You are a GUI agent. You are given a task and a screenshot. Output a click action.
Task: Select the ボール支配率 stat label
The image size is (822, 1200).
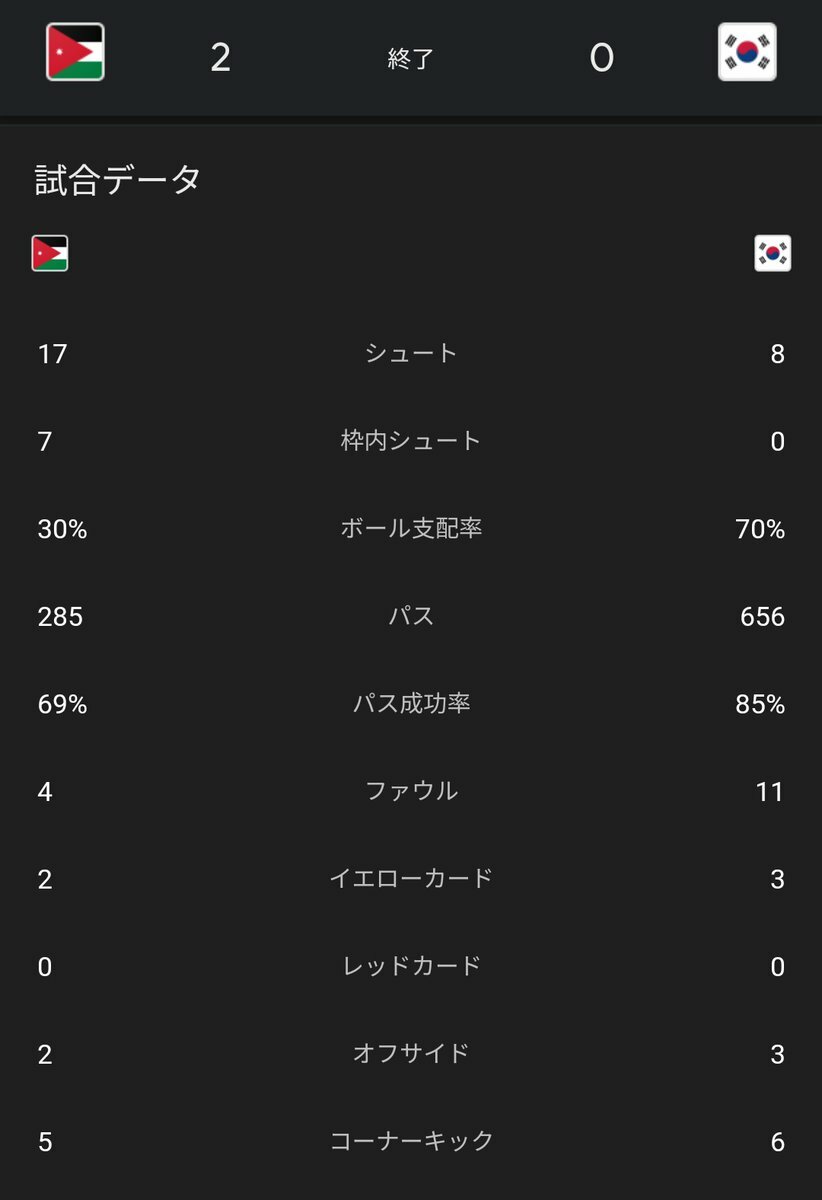click(410, 529)
